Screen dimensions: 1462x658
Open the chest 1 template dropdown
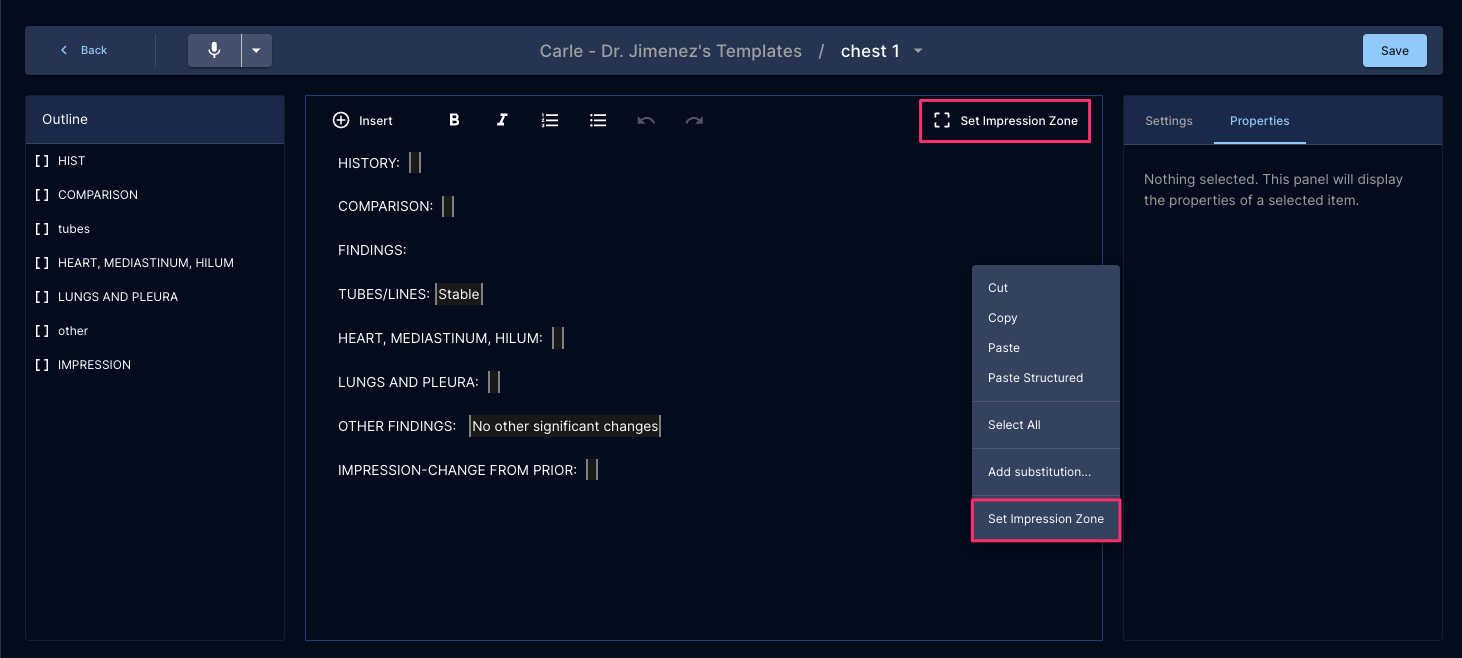tap(919, 51)
